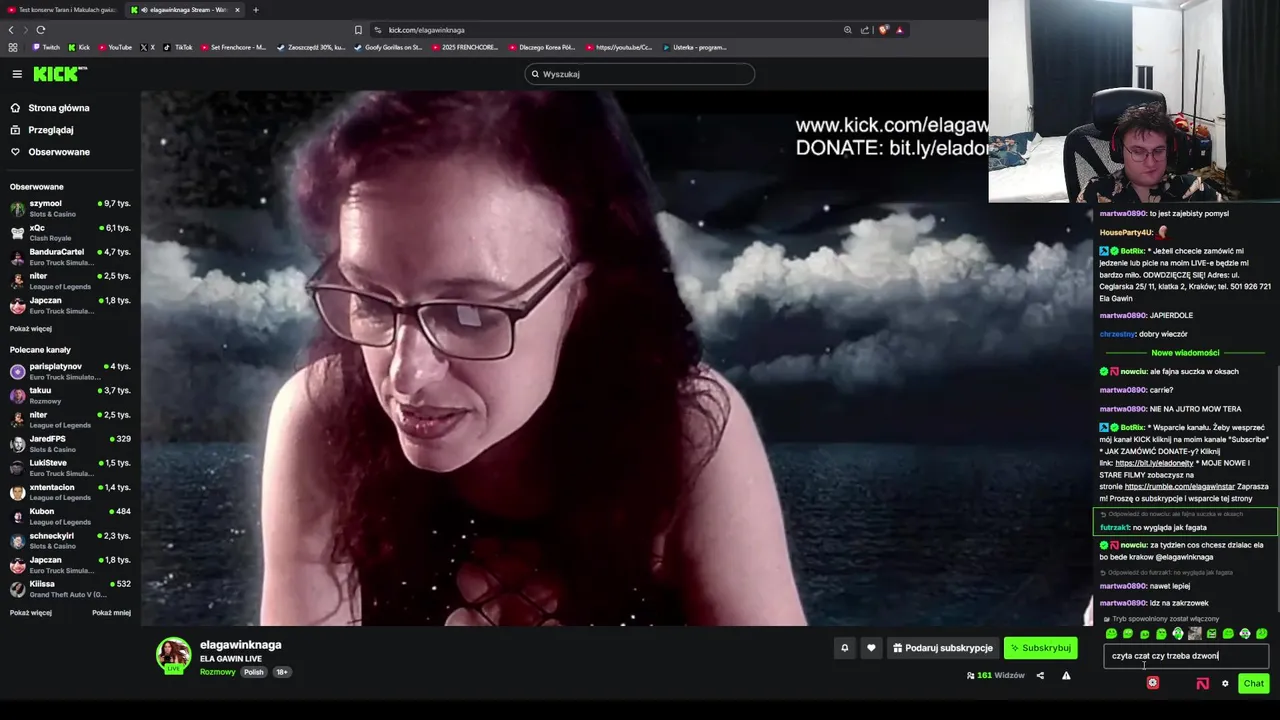Image resolution: width=1280 pixels, height=720 pixels.
Task: Click the red poker chip icon below chat
Action: click(1153, 683)
